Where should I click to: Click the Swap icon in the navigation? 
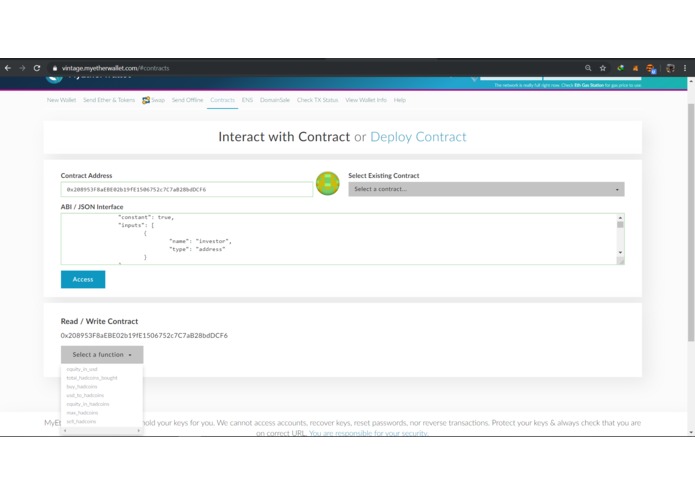point(146,100)
